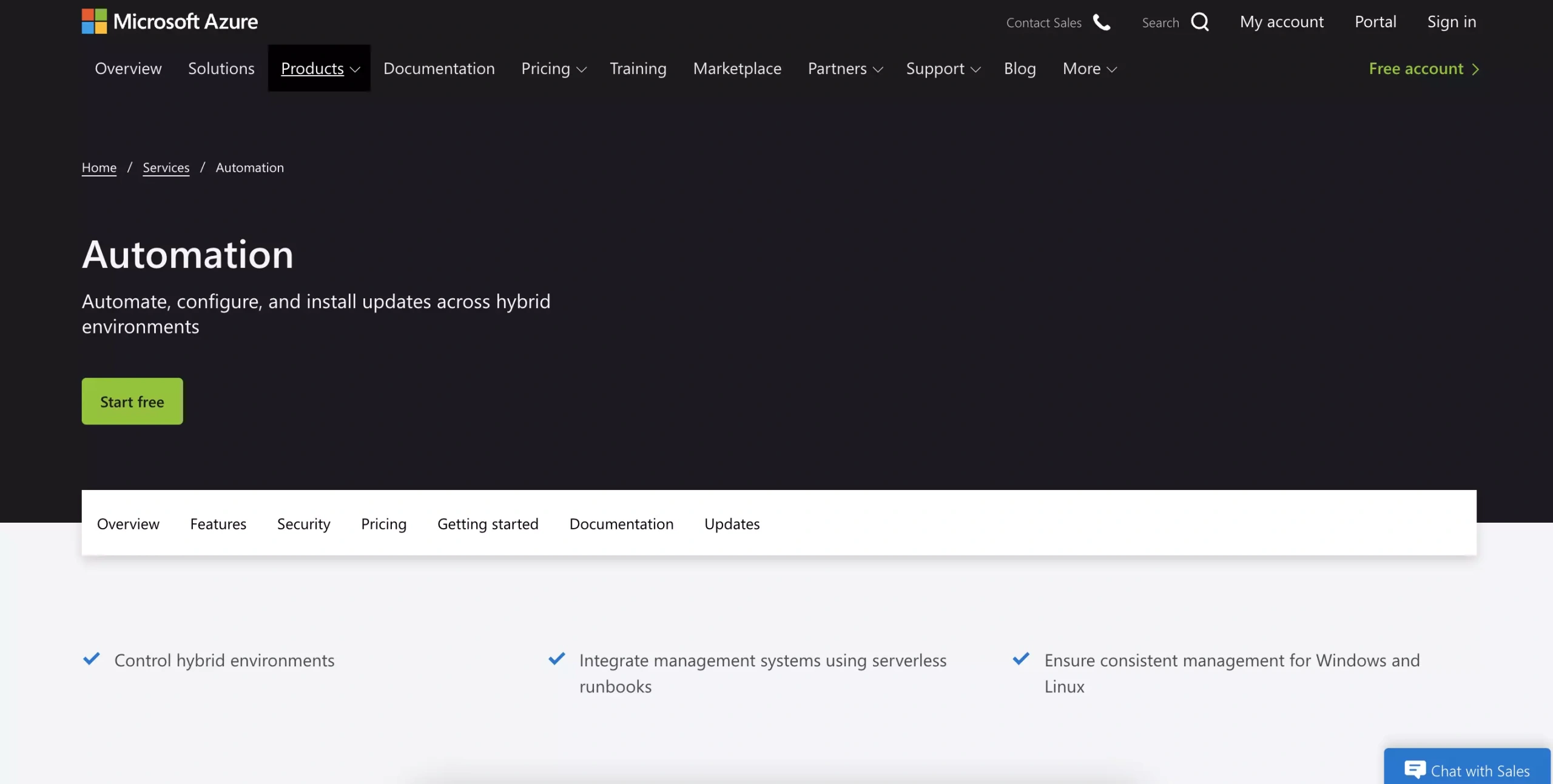This screenshot has width=1553, height=784.
Task: Open search with the magnifier icon
Action: [1200, 21]
